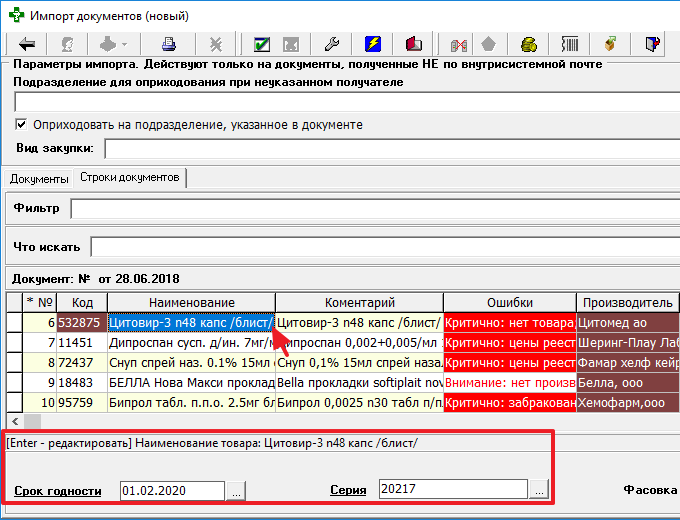Check the row selector for line 9
This screenshot has height=520, width=680.
[14, 383]
